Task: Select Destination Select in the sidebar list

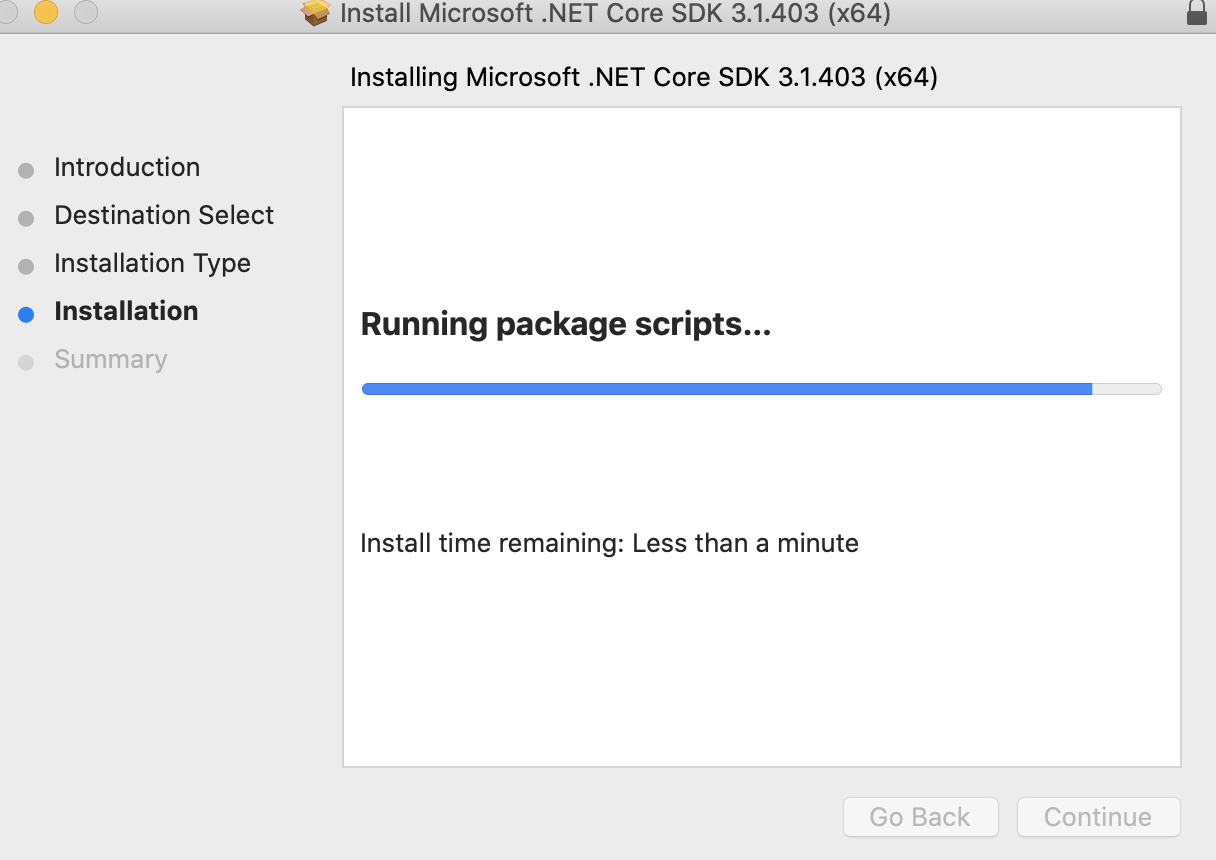Action: (x=164, y=215)
